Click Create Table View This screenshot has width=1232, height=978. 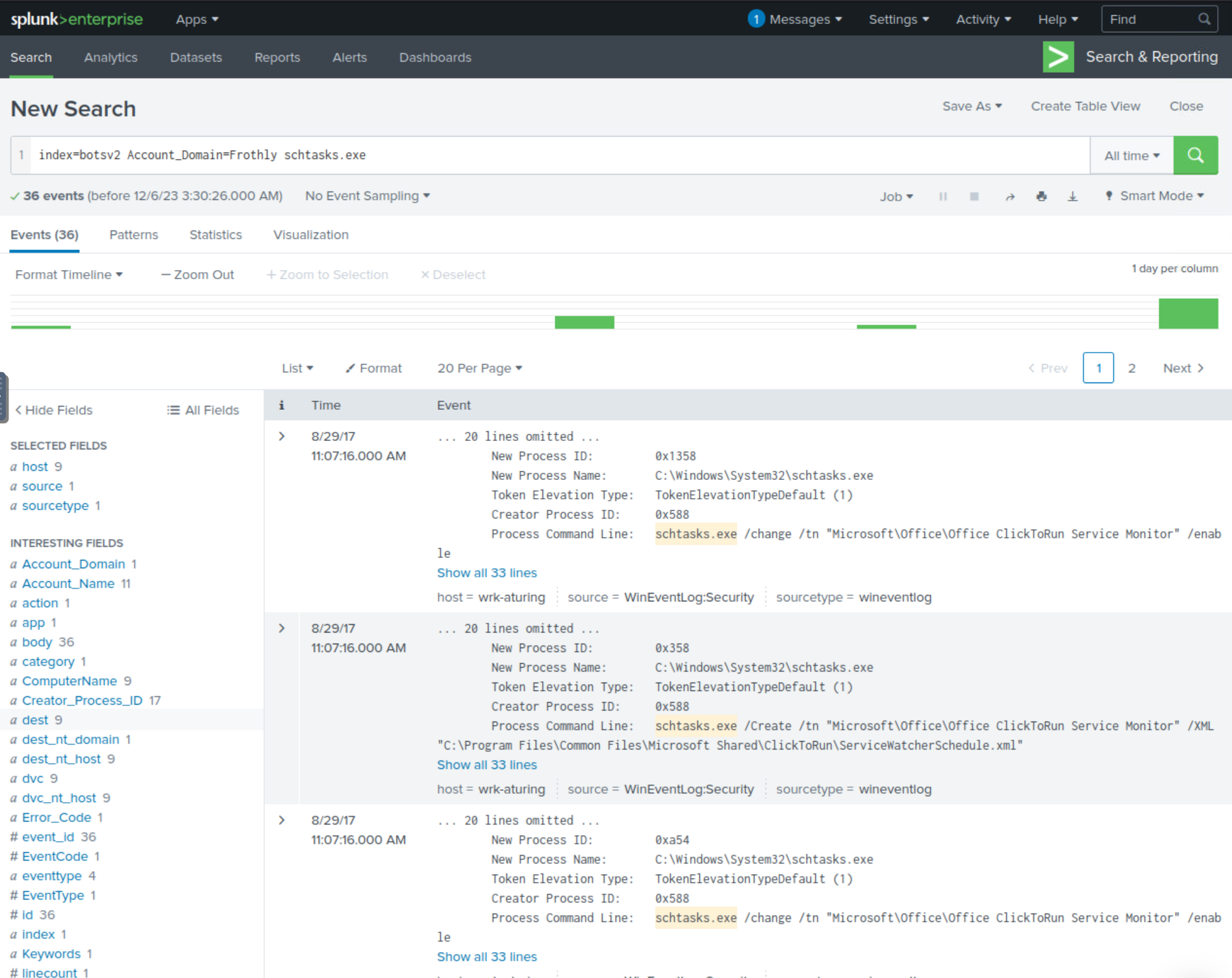1085,106
